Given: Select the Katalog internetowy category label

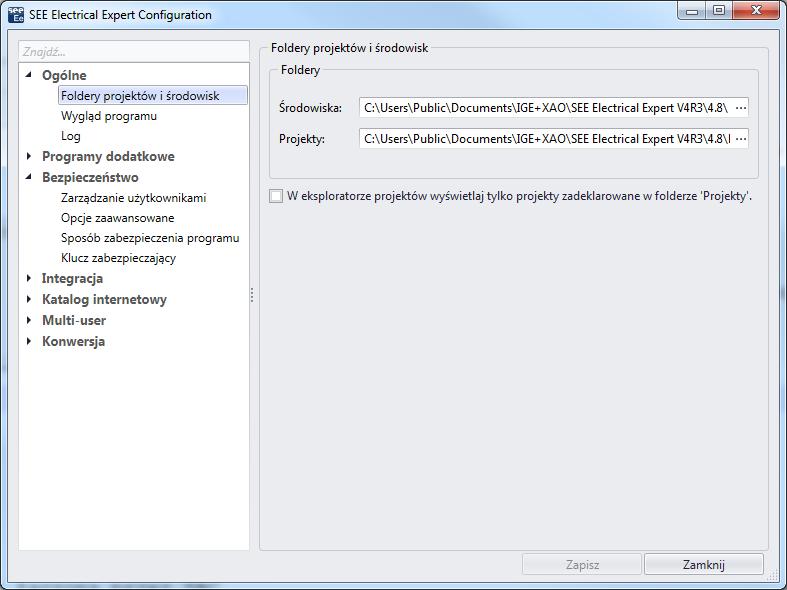Looking at the screenshot, I should point(104,300).
